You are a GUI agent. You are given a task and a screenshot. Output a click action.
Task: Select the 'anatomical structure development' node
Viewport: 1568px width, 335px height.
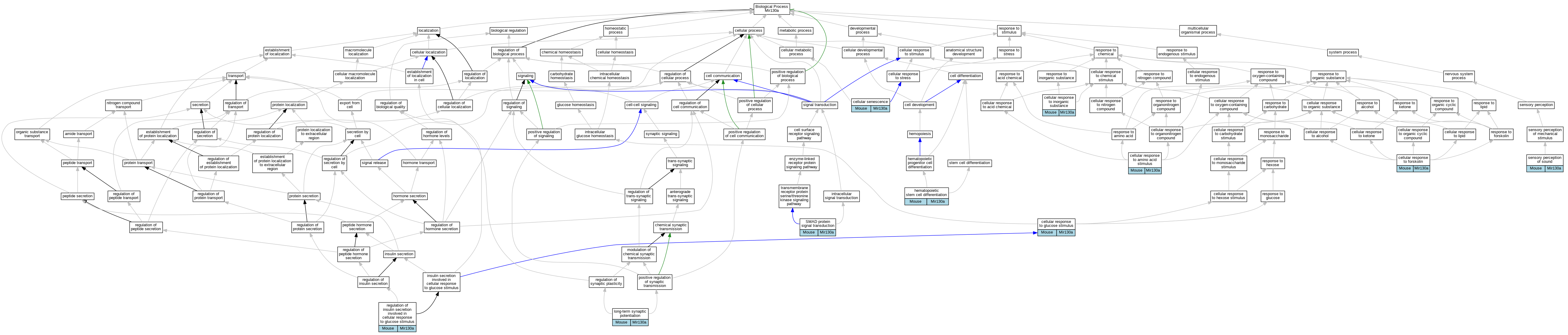coord(964,52)
